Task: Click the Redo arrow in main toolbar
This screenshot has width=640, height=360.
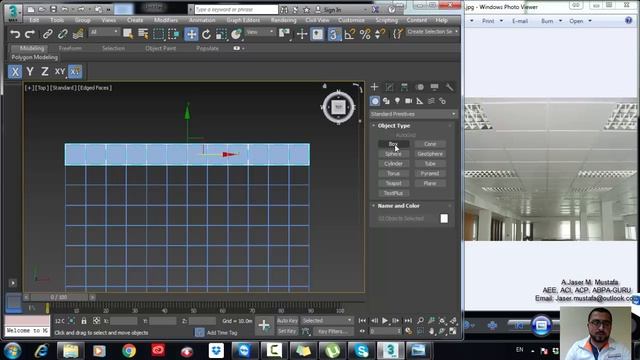Action: coord(30,34)
